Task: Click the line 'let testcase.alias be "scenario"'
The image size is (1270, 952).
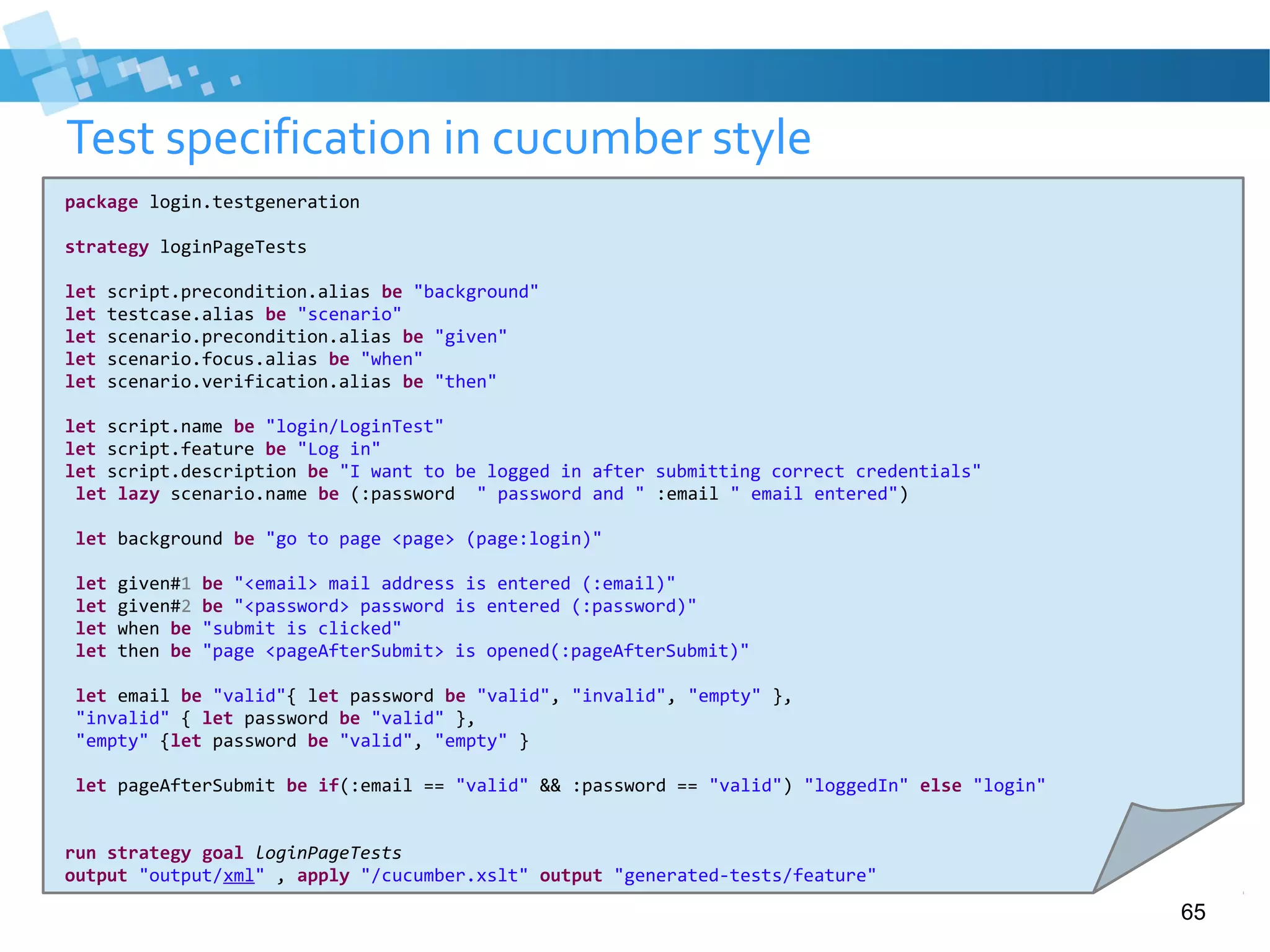Action: [233, 314]
